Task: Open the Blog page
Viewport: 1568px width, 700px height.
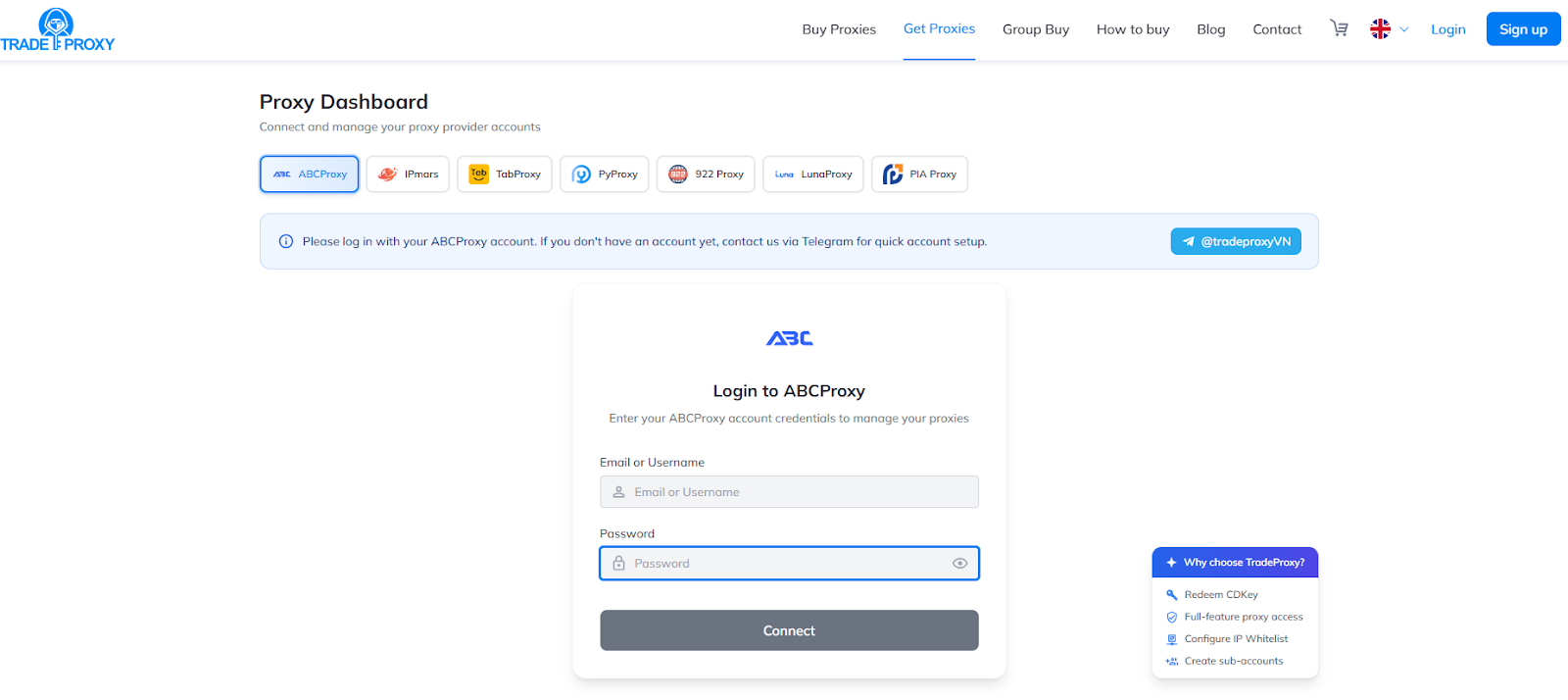Action: pos(1211,29)
